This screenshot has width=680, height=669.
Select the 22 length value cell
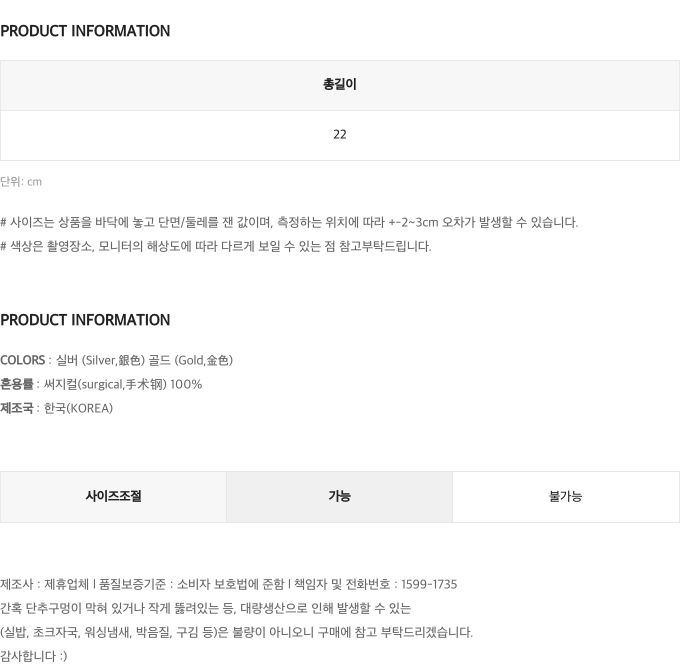[340, 135]
